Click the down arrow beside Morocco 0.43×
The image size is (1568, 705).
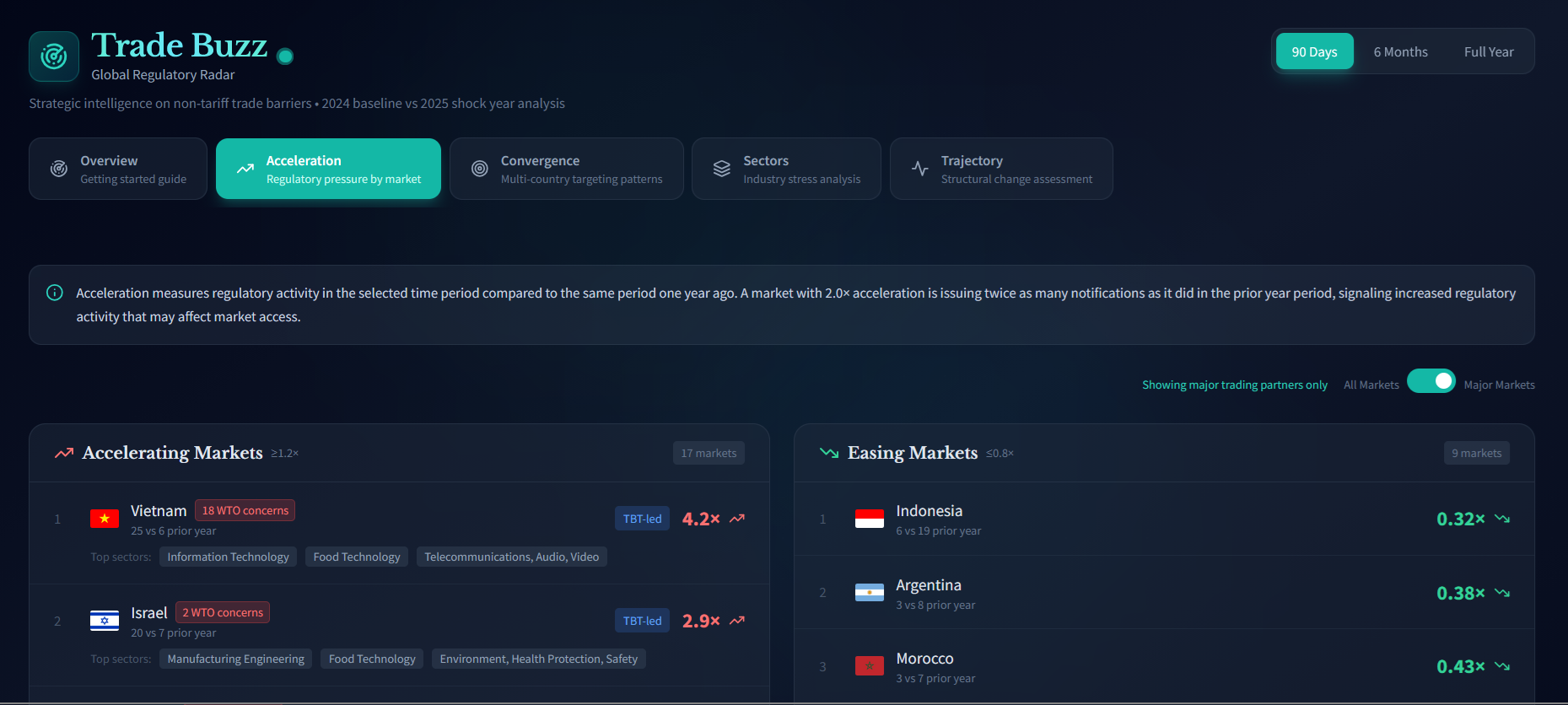point(1502,666)
